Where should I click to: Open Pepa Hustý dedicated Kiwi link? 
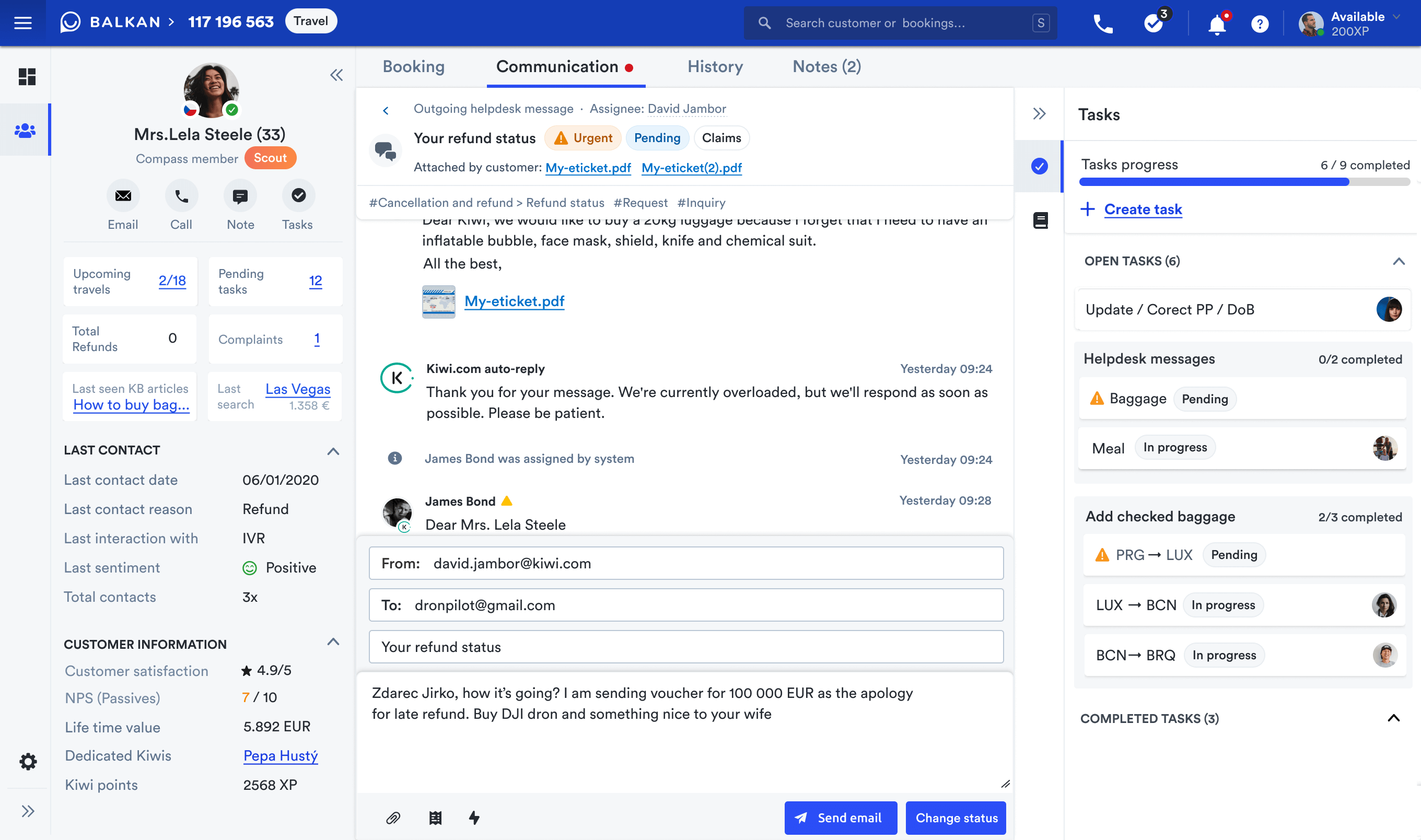click(281, 756)
